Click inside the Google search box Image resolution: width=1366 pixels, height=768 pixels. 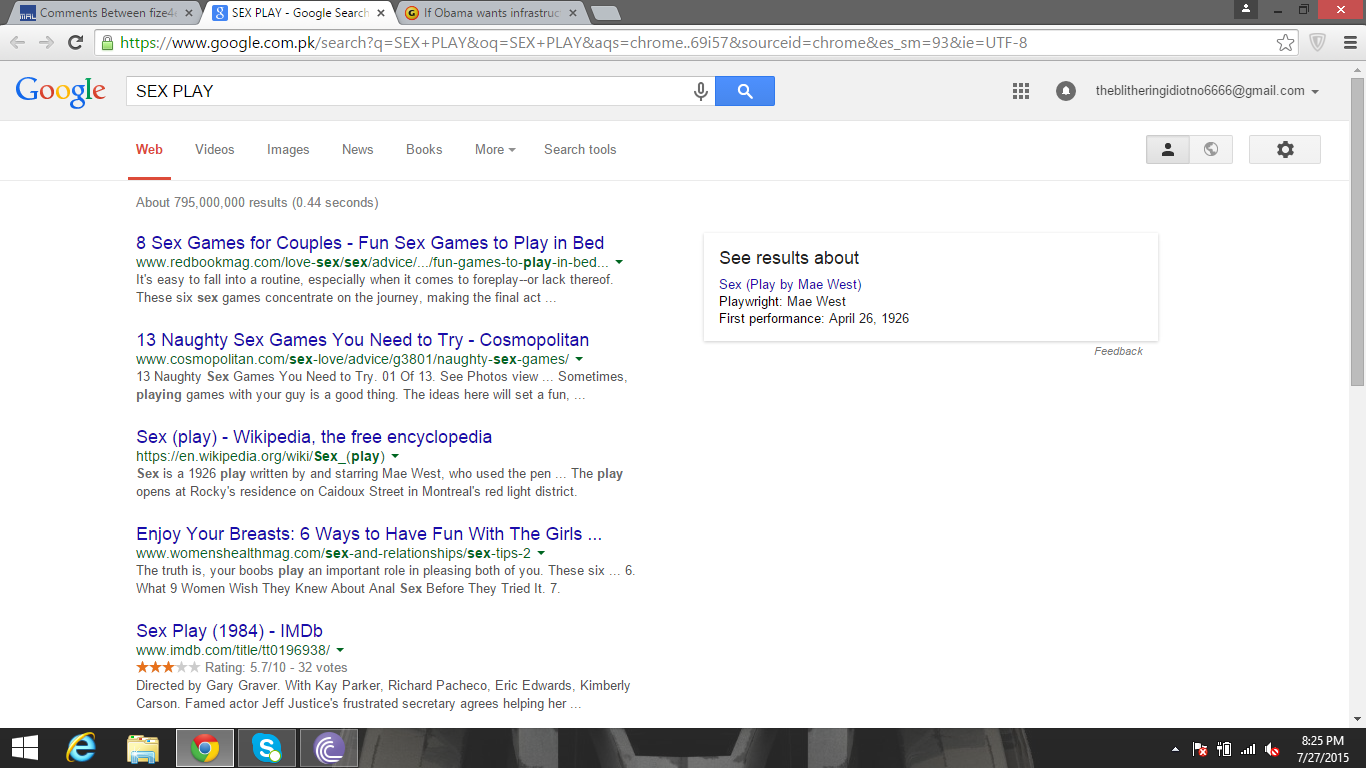pyautogui.click(x=410, y=91)
